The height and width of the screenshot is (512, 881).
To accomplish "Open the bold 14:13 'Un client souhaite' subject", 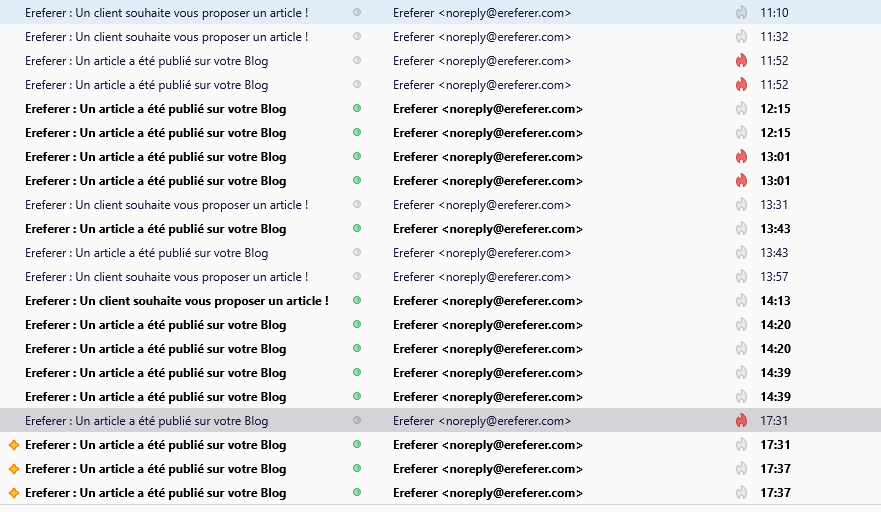I will 177,301.
